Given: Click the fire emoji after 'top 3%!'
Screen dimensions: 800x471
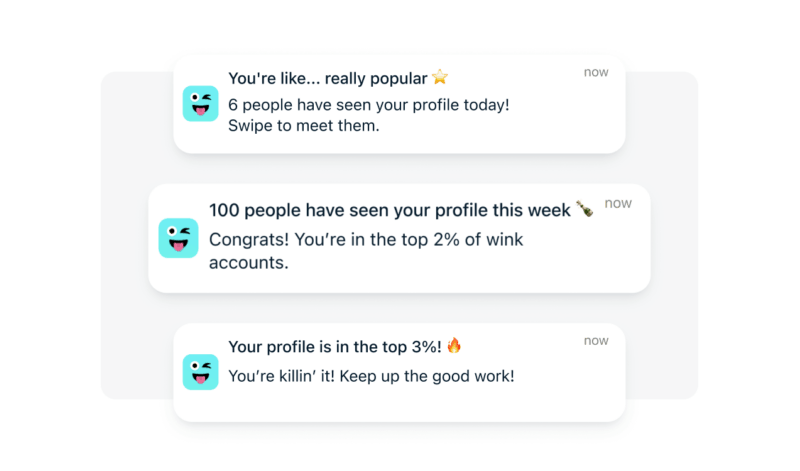Looking at the screenshot, I should [454, 346].
